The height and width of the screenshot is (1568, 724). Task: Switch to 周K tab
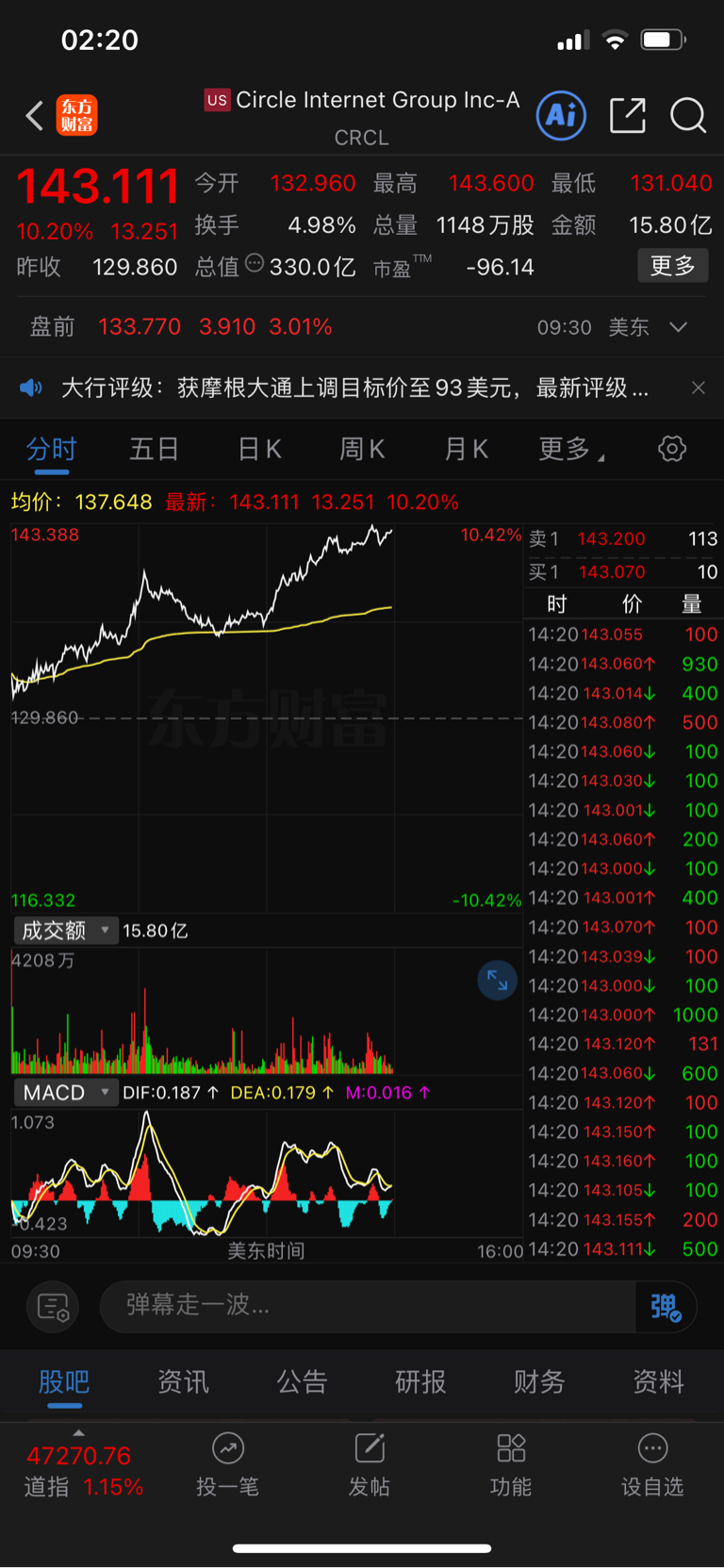(x=362, y=450)
